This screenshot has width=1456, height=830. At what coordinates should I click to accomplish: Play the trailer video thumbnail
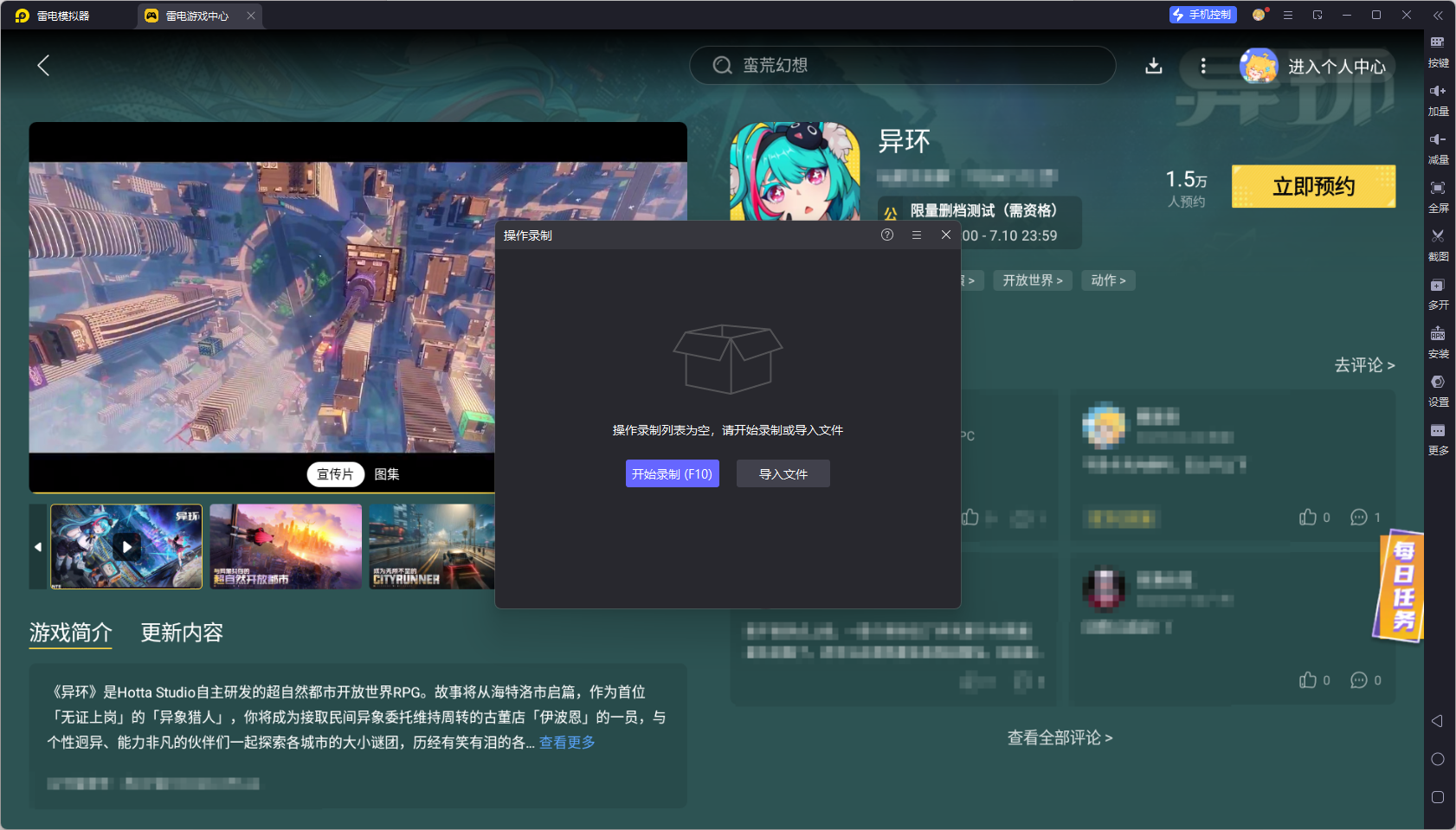pyautogui.click(x=126, y=547)
